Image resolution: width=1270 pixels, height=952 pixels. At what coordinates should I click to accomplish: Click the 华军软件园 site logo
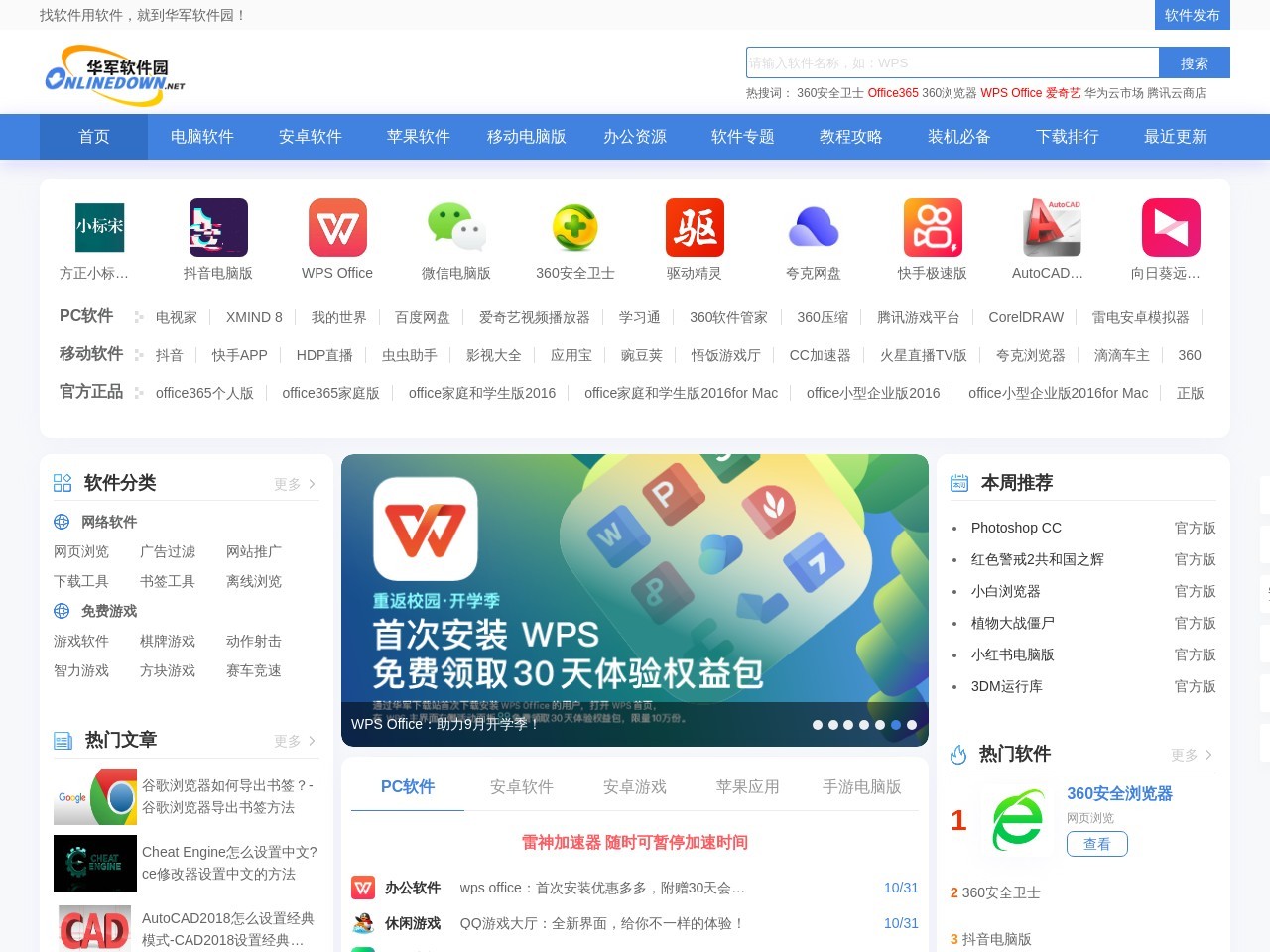click(x=114, y=74)
